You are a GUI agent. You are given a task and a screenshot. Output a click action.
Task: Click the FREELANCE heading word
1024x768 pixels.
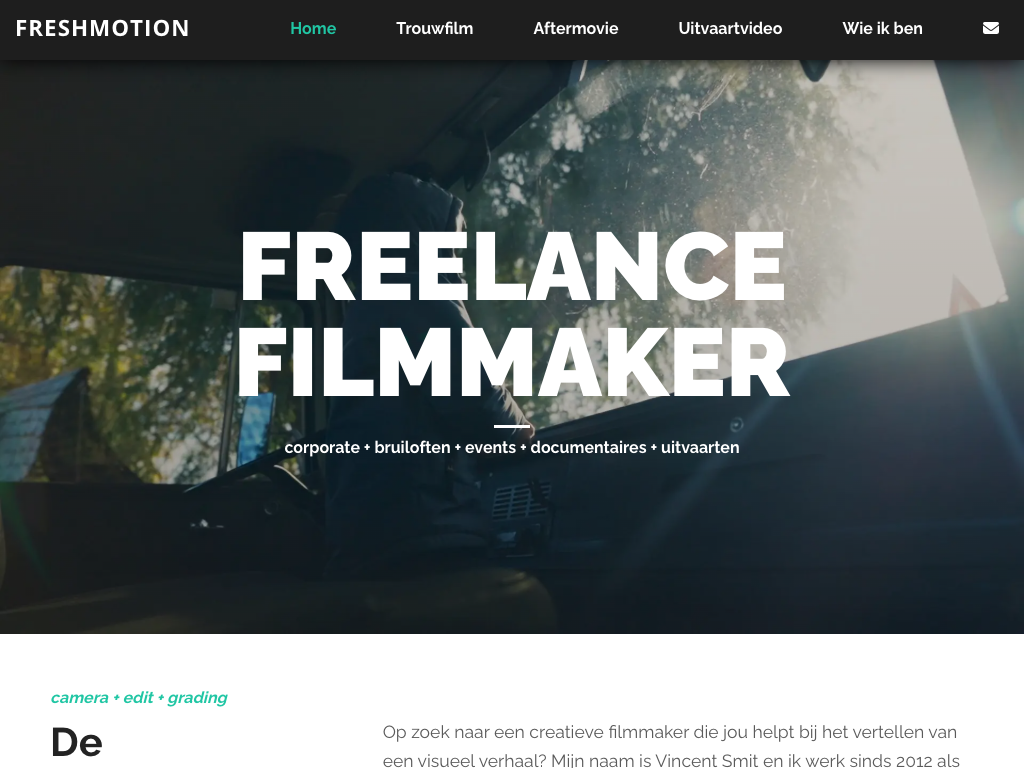513,265
